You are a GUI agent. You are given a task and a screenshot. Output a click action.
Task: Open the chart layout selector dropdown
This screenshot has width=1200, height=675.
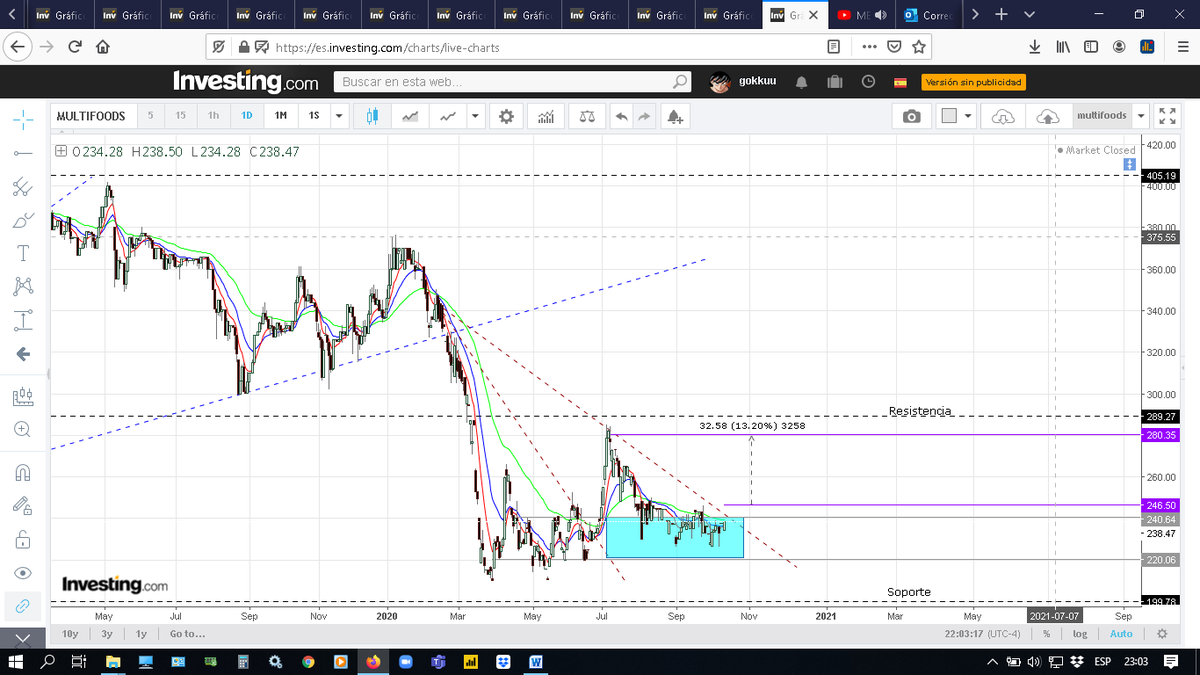[957, 116]
